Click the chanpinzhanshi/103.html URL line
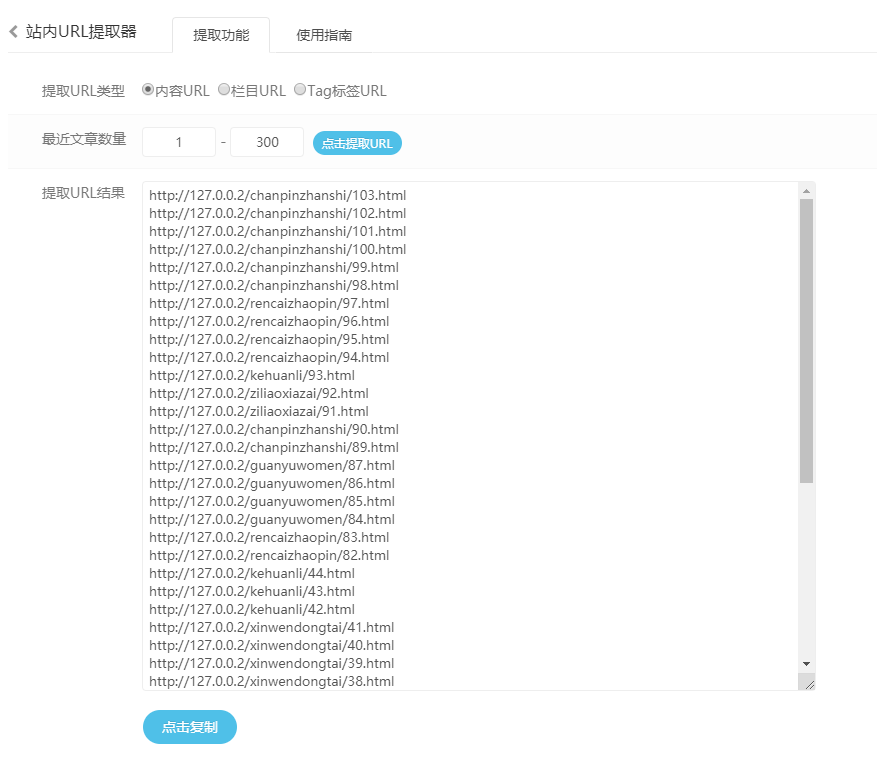Viewport: 877px width, 775px height. point(278,195)
